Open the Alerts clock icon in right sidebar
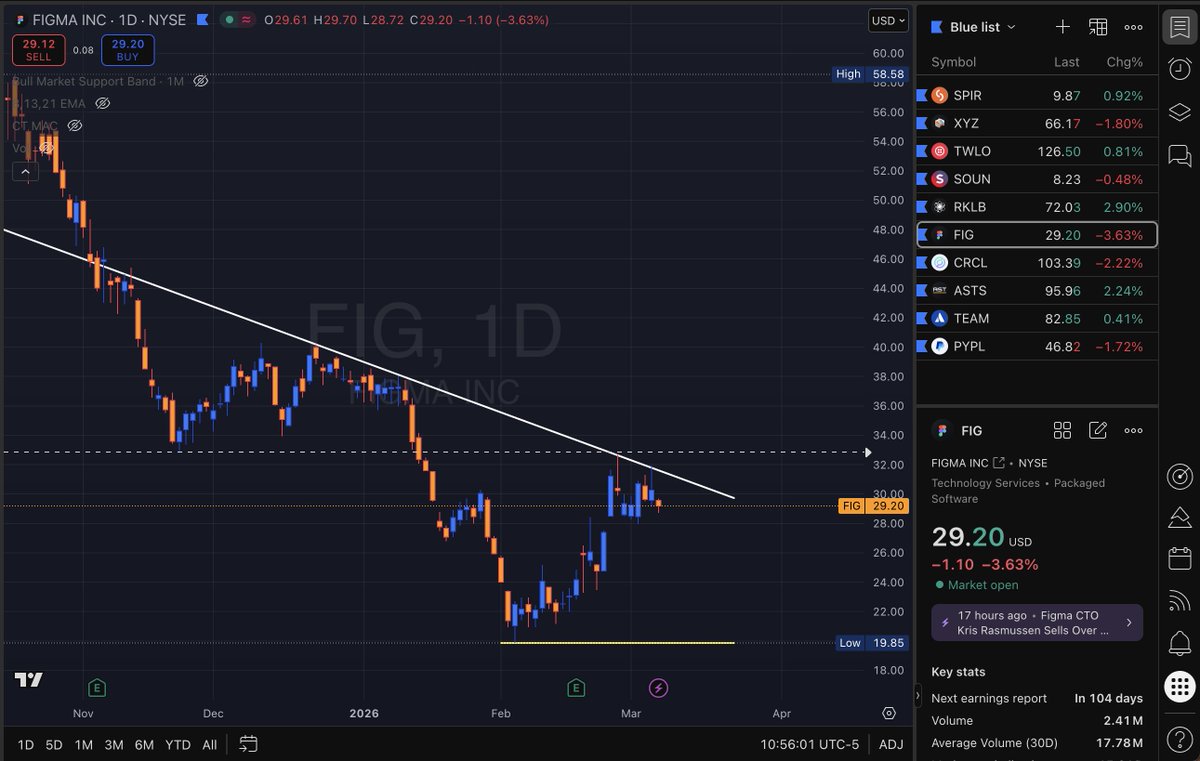This screenshot has width=1200, height=761. [x=1179, y=67]
